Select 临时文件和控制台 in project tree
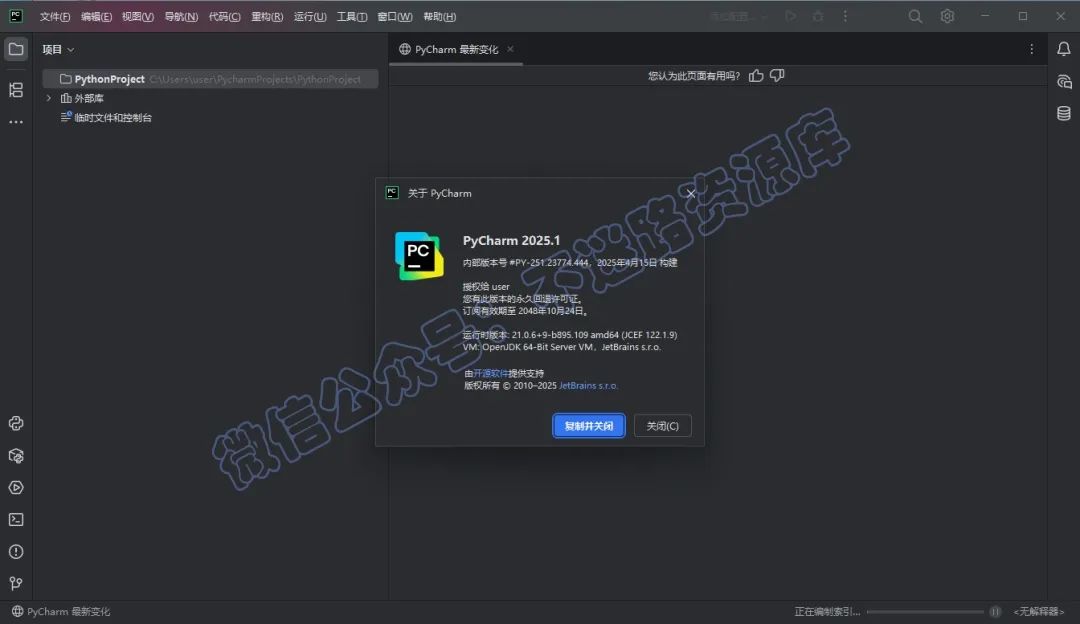Image resolution: width=1080 pixels, height=624 pixels. point(112,118)
